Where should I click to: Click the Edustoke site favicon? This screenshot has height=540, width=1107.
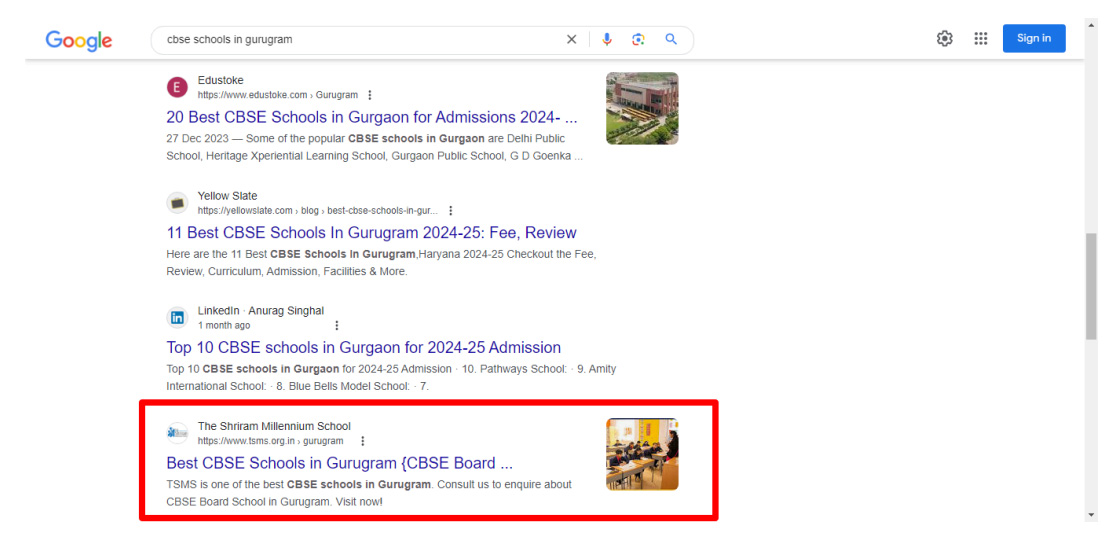(x=177, y=87)
